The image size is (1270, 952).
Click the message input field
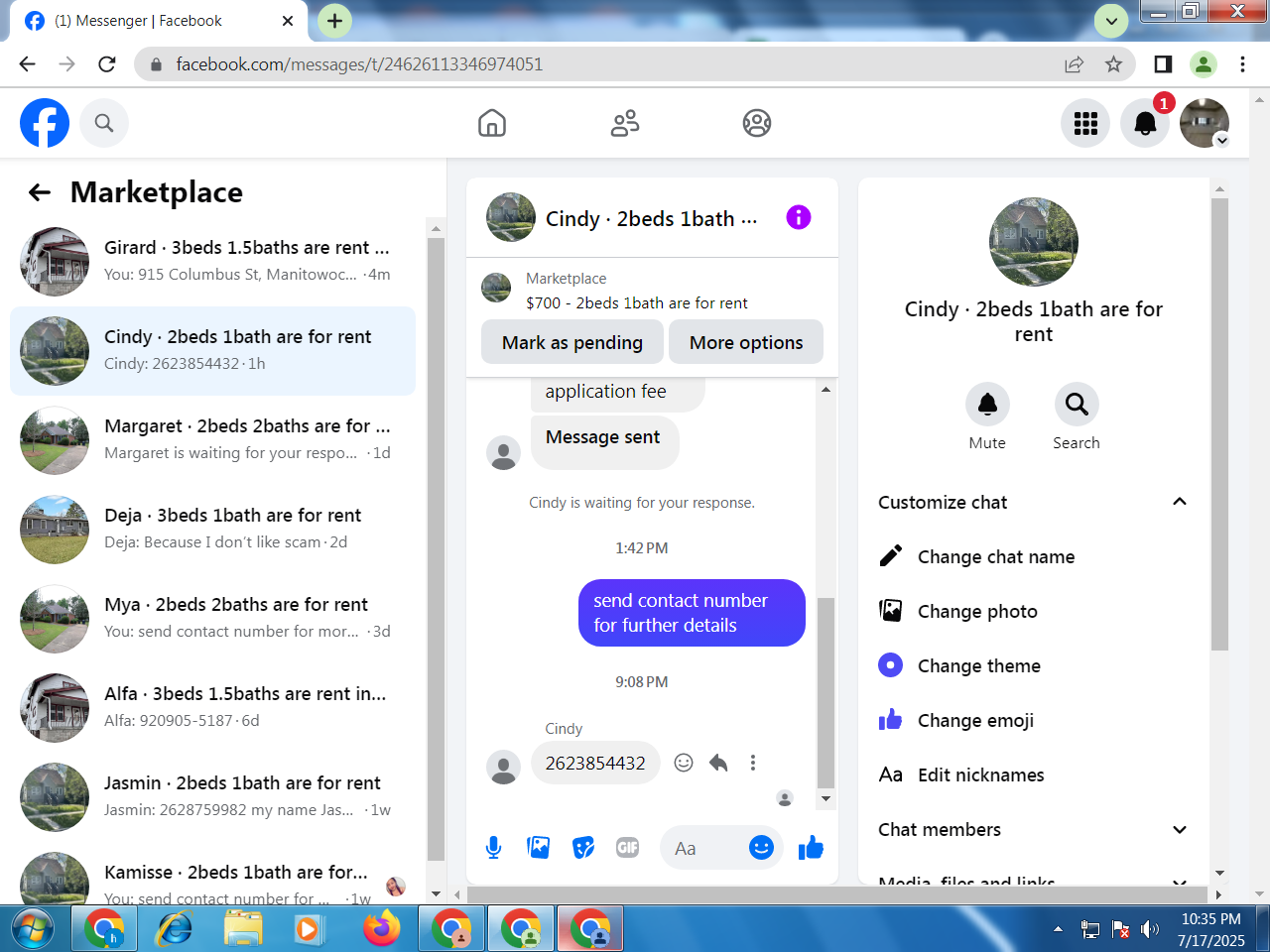(x=706, y=848)
